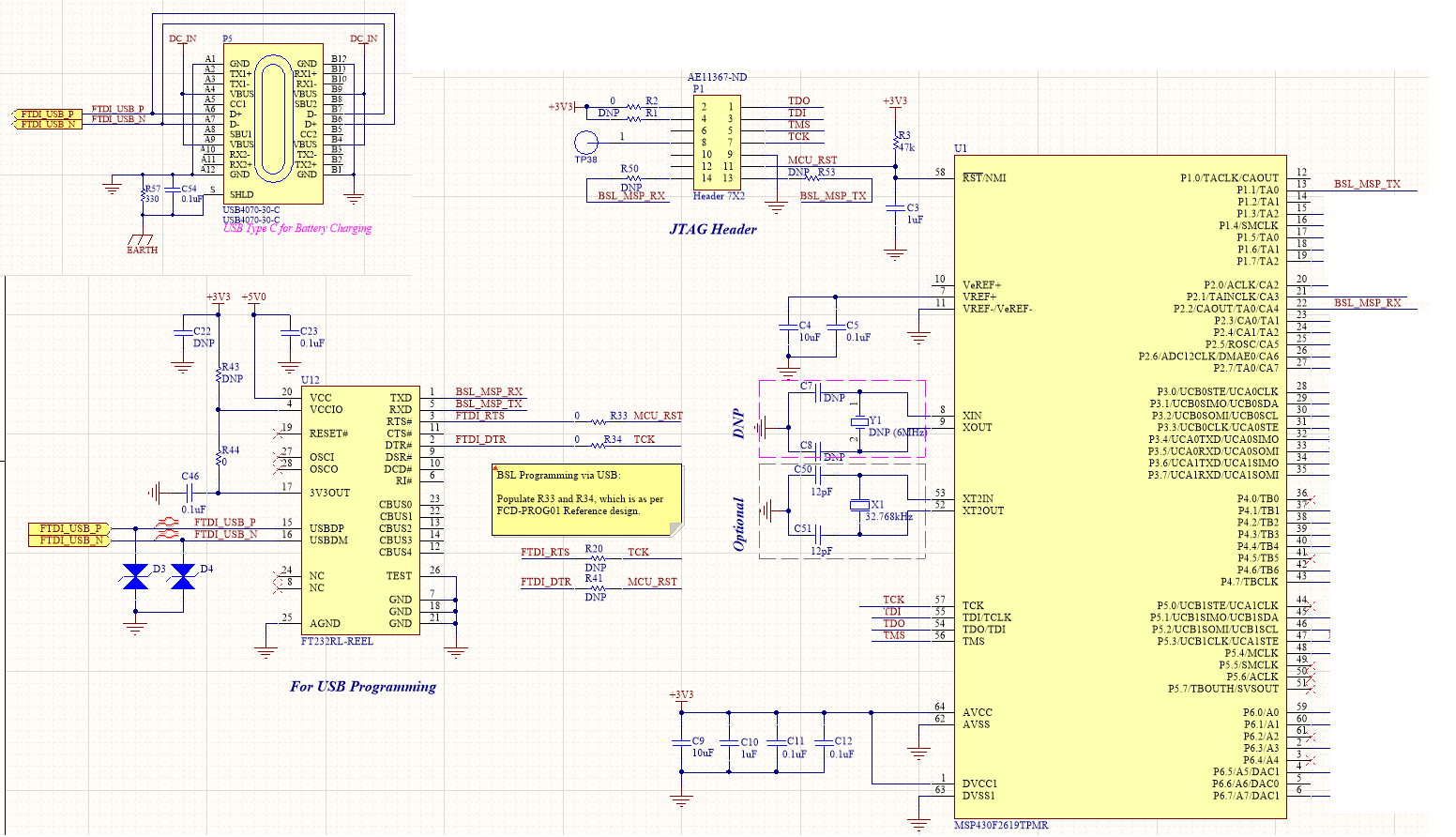Viewport: 1456px width, 837px height.
Task: Select the P1 Header 7X2 component body
Action: [x=717, y=142]
